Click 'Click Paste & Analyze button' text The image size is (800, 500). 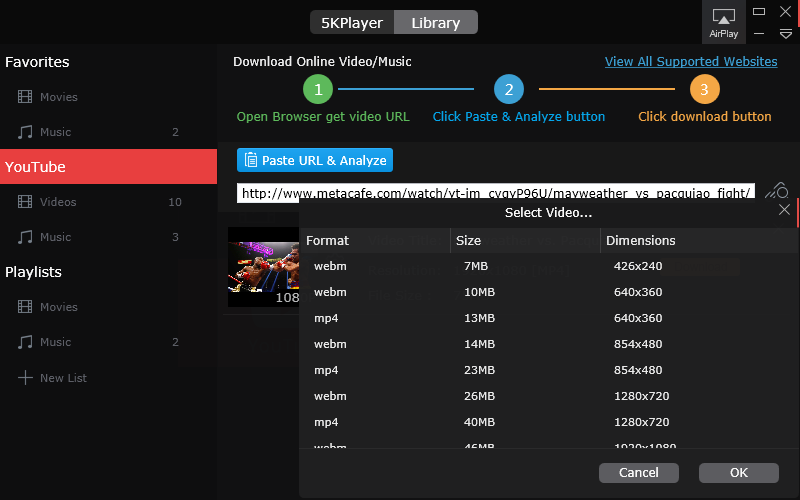[519, 116]
